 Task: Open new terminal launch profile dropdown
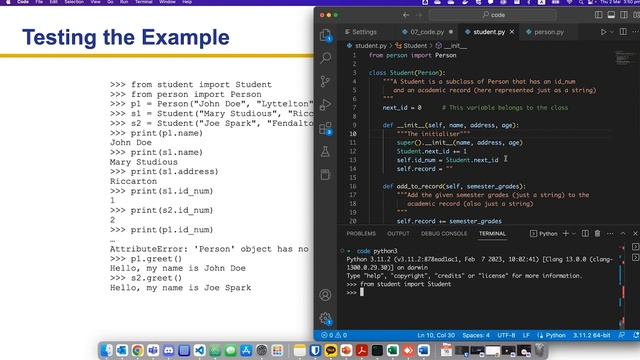click(x=573, y=233)
